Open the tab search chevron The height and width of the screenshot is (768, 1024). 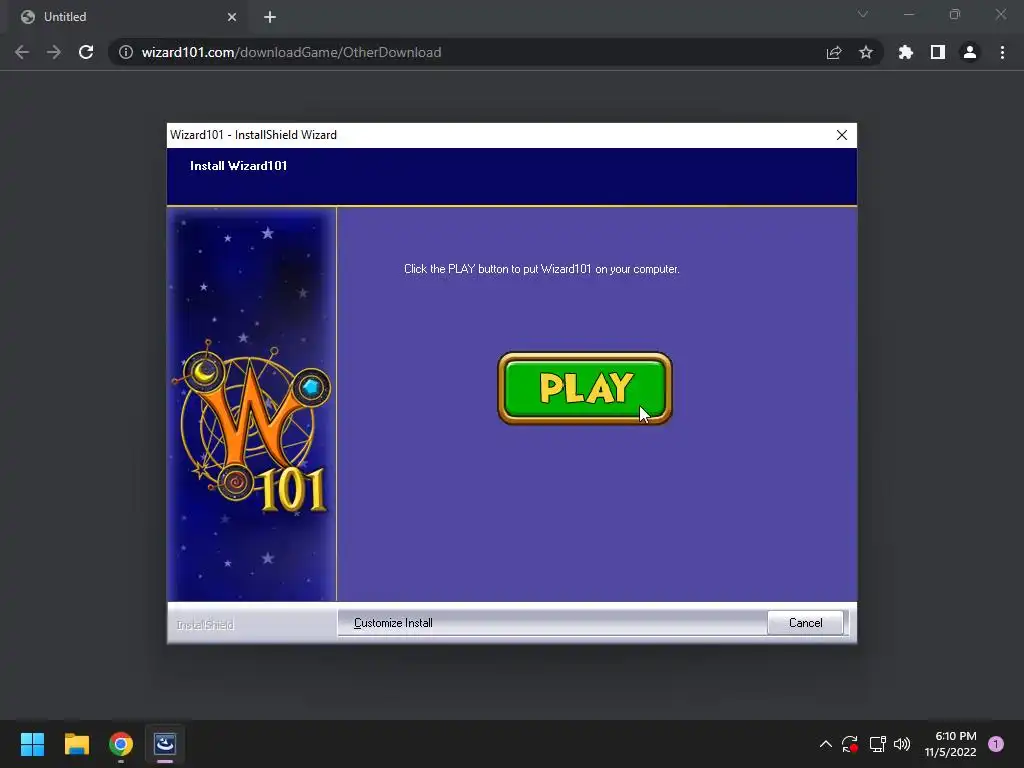863,14
